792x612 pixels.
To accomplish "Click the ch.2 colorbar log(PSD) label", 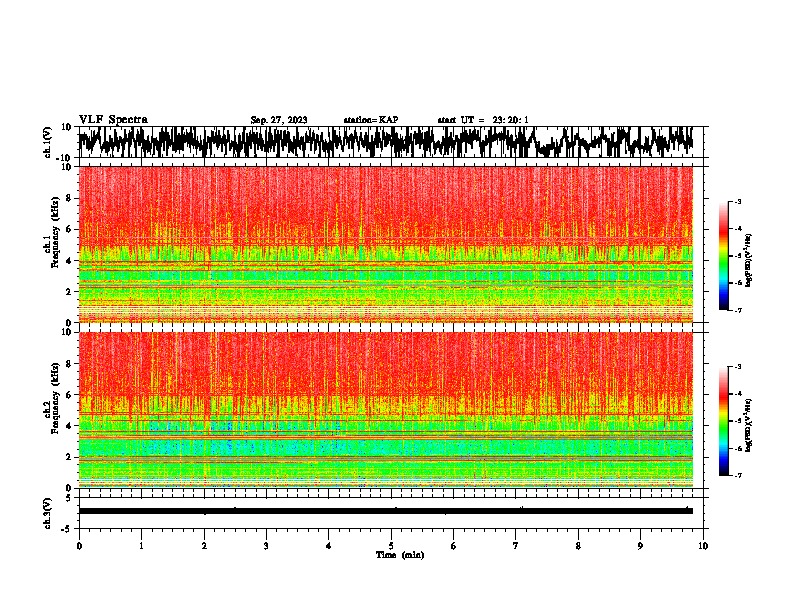I will [748, 425].
